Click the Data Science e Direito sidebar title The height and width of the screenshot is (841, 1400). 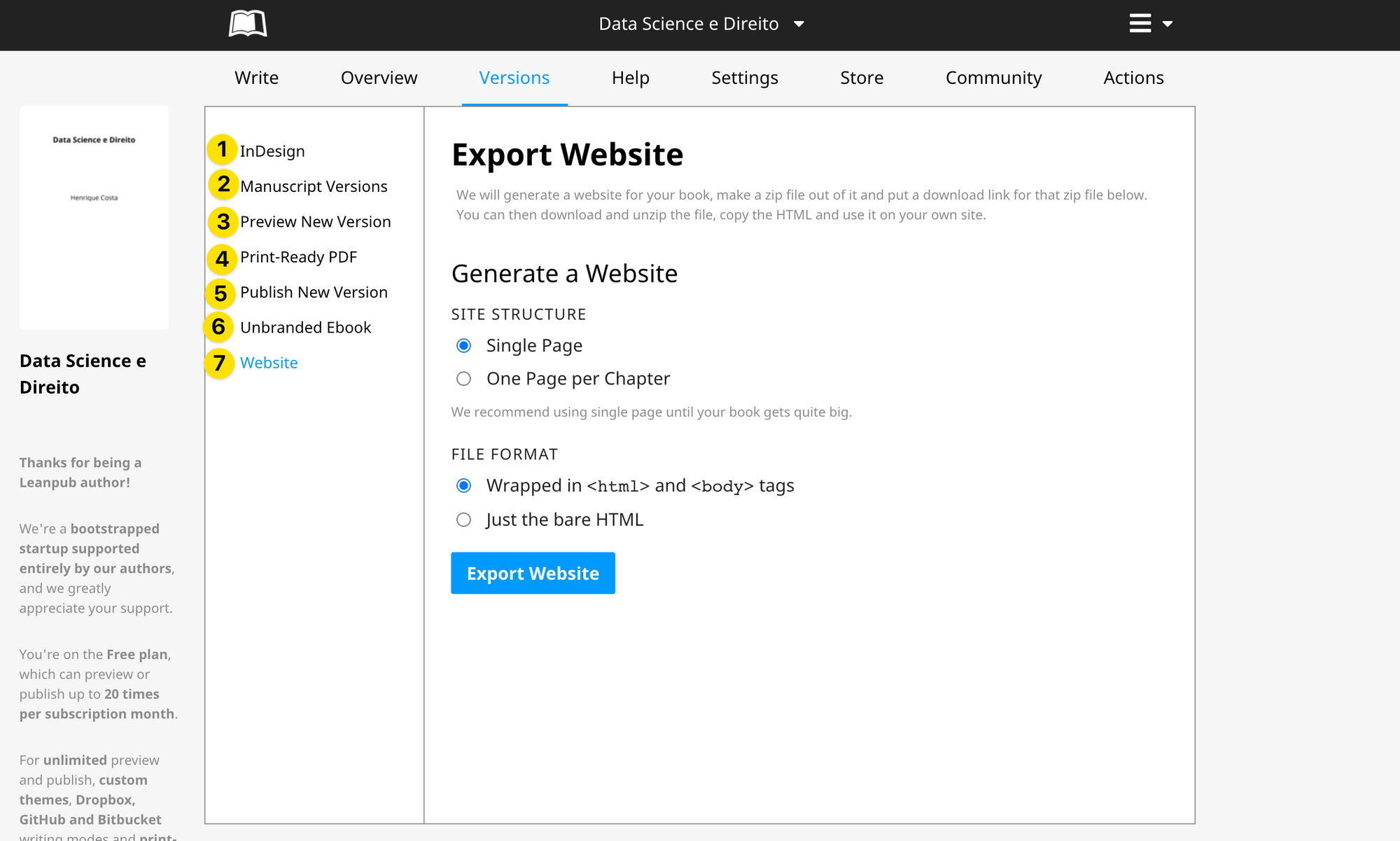coord(83,374)
